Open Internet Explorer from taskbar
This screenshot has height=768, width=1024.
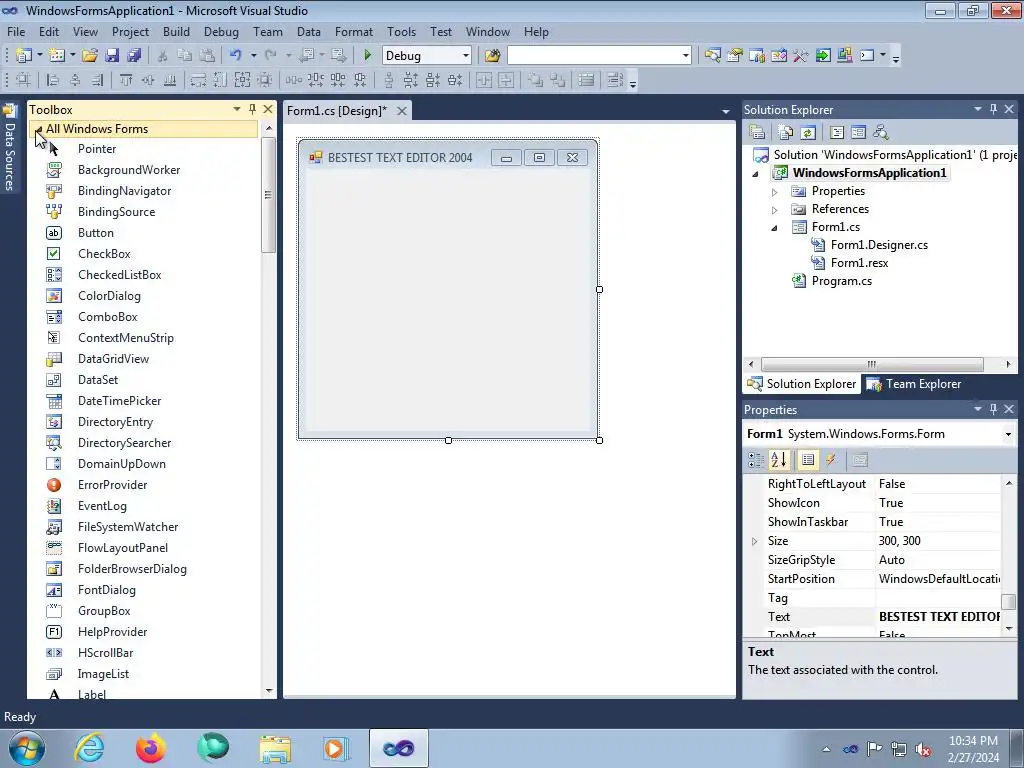click(x=89, y=748)
